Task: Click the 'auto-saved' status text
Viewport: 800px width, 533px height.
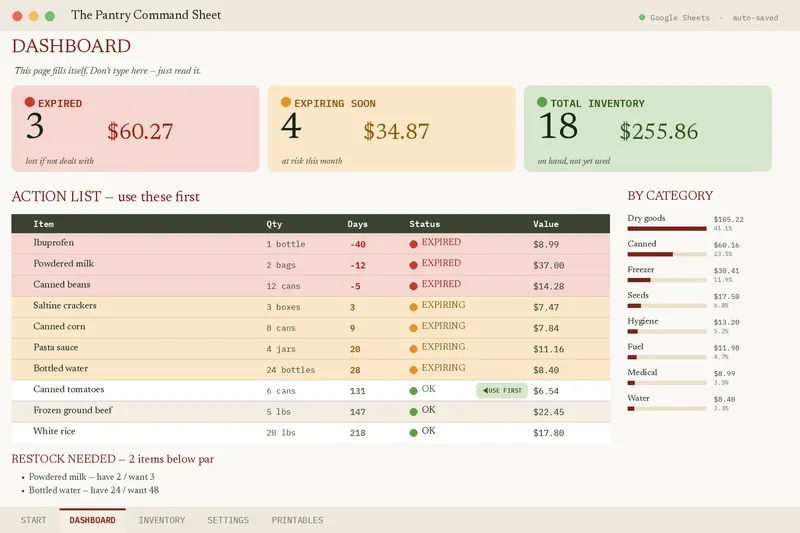Action: [x=755, y=18]
